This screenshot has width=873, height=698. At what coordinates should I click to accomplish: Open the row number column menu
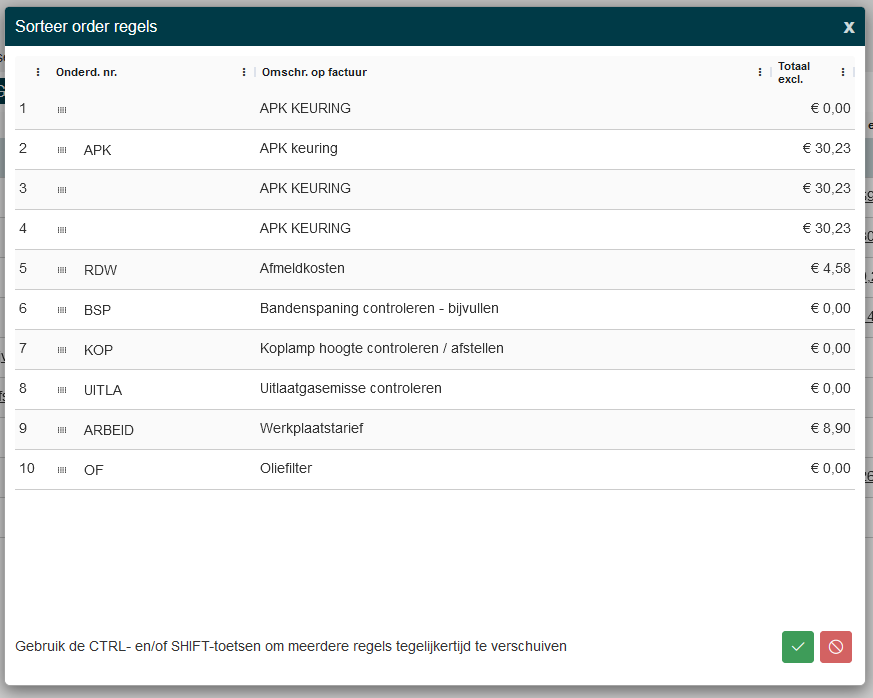pyautogui.click(x=38, y=72)
